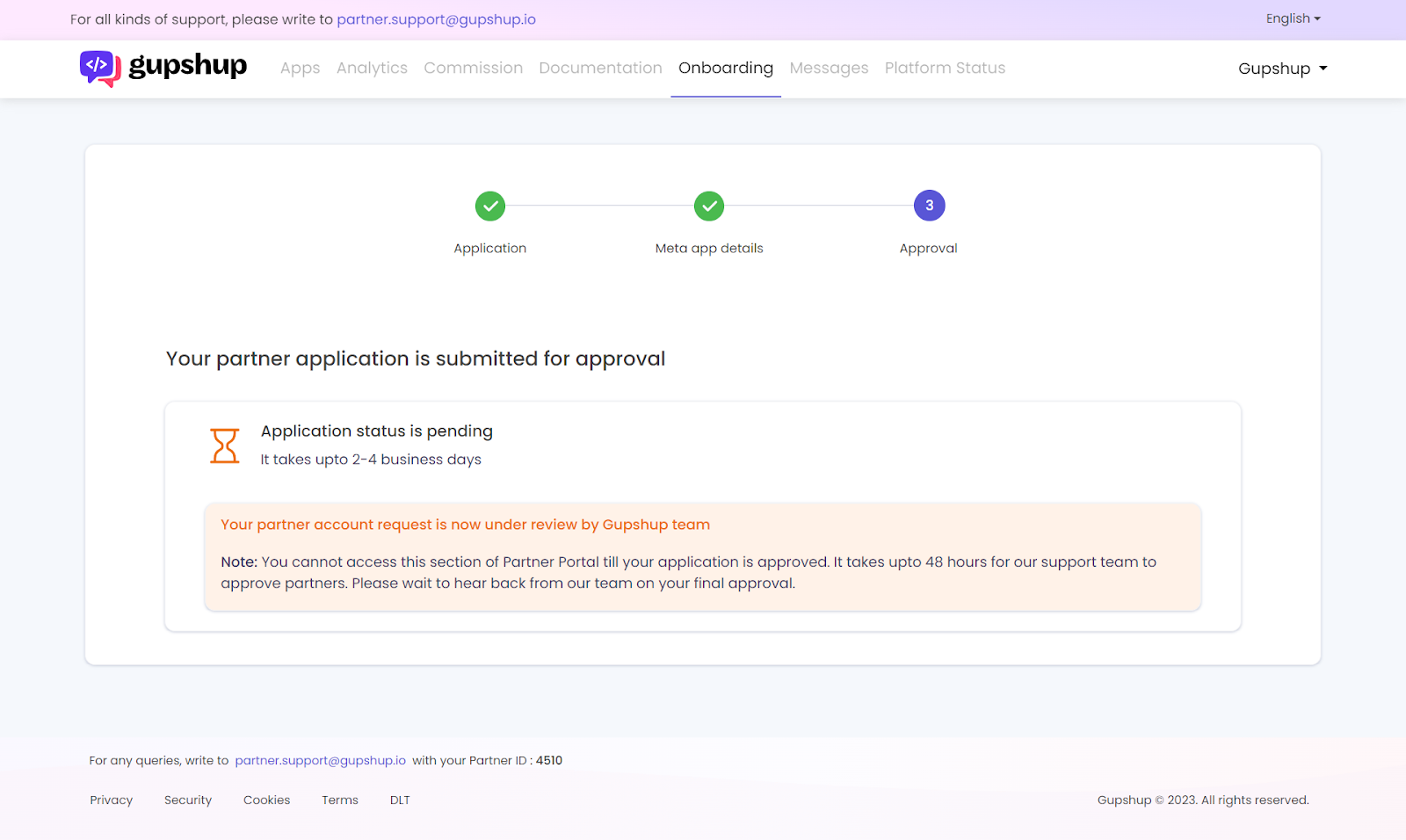Open the Gupshup account dropdown
This screenshot has height=840, width=1406.
coord(1282,68)
